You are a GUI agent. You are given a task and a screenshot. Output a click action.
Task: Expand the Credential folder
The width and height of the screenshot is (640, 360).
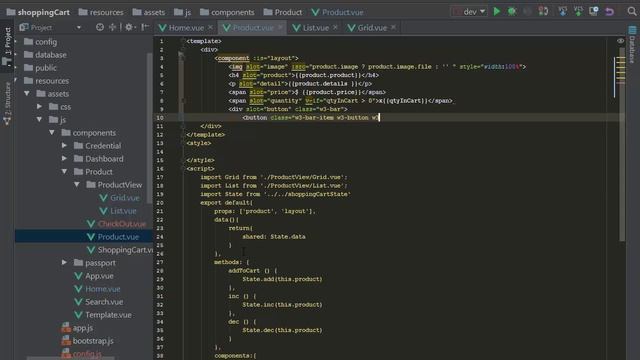pyautogui.click(x=64, y=145)
